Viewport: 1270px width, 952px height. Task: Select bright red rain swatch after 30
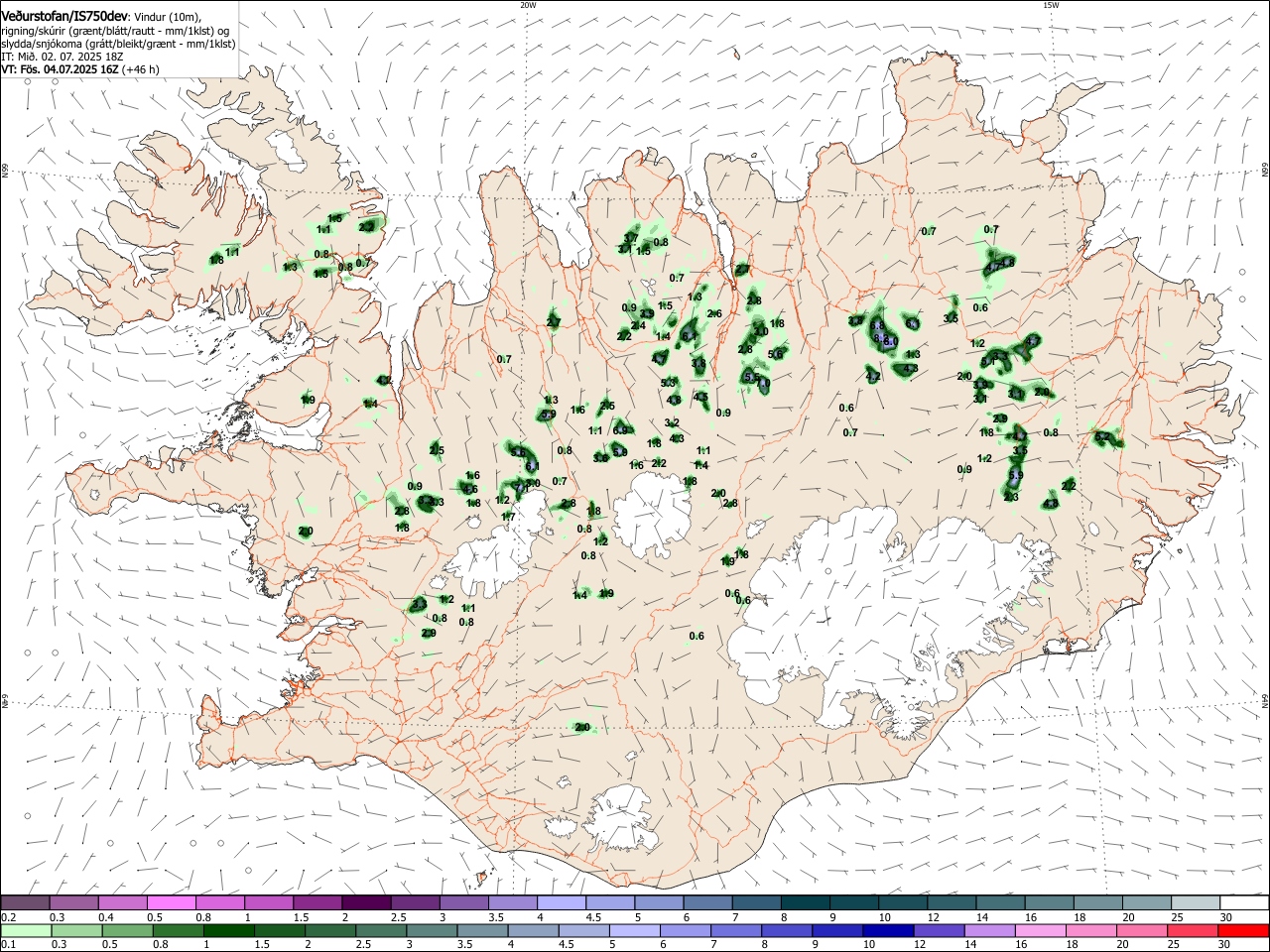pos(1243,931)
